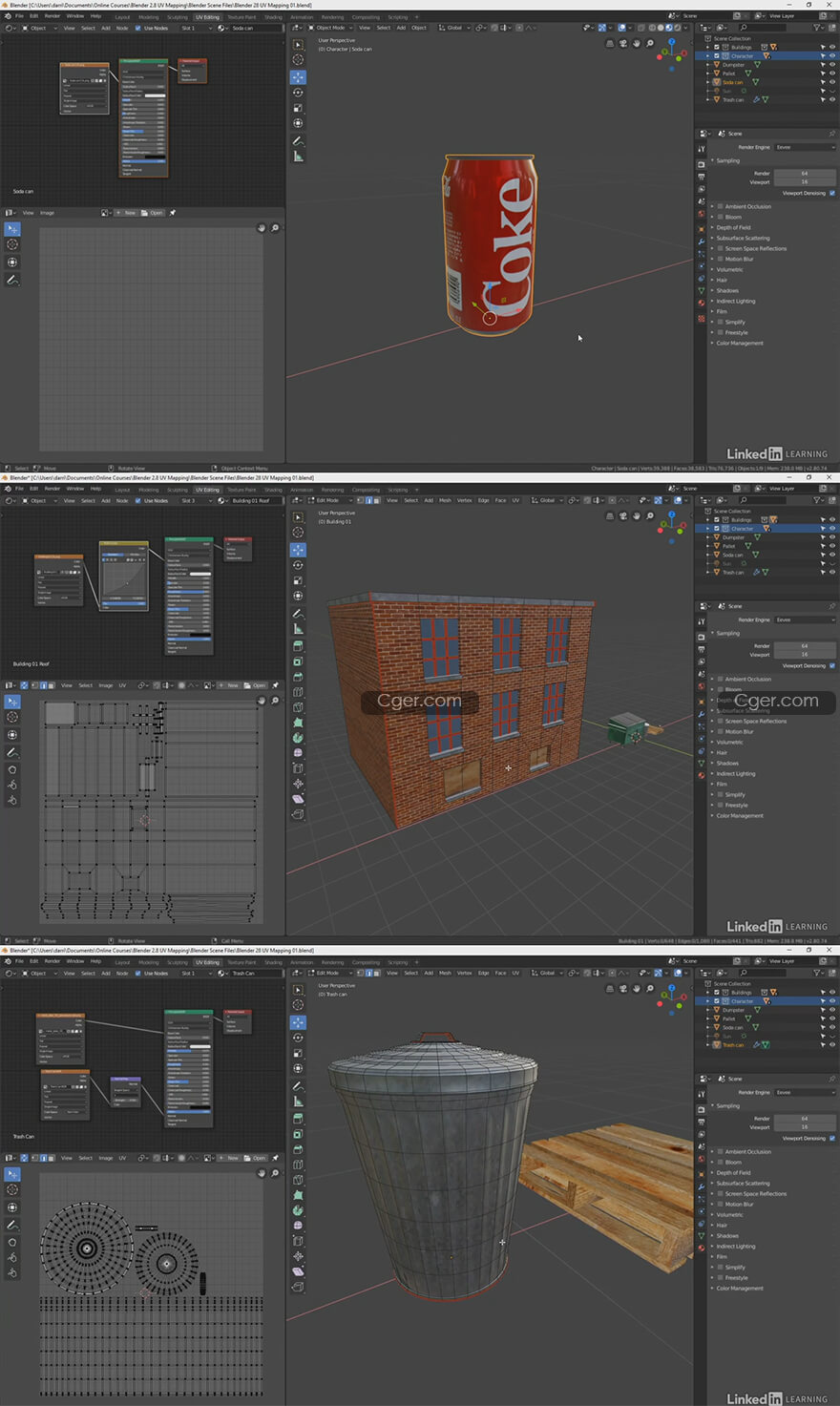Select UV Grab sculpt tool in trash can screenshot

pyautogui.click(x=12, y=1242)
